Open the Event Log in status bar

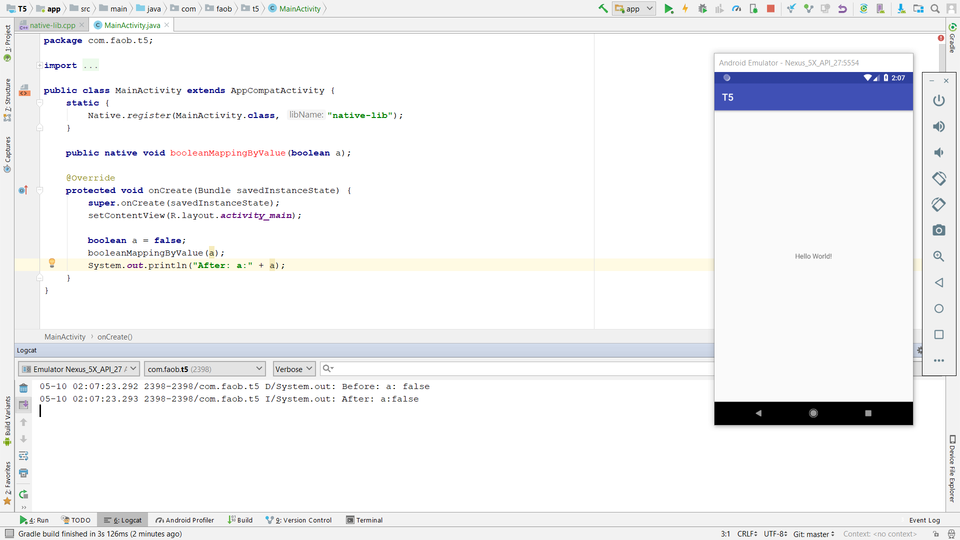point(924,520)
